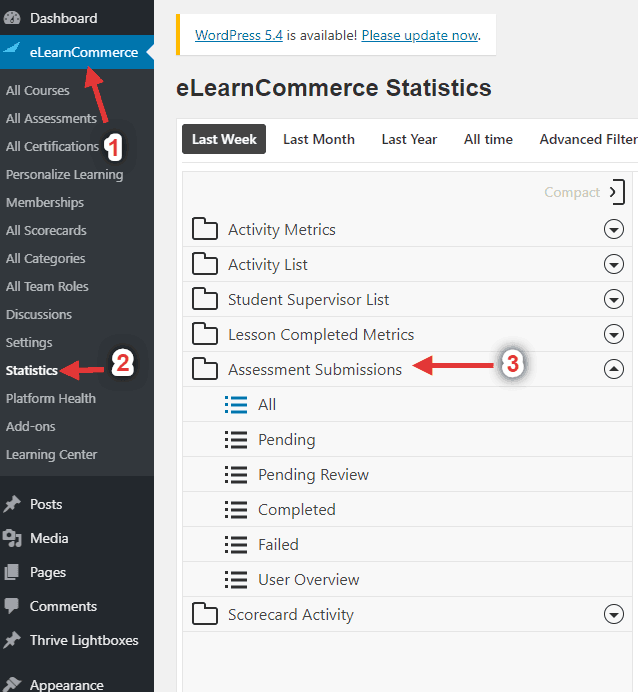Click the Lesson Completed Metrics label

321,335
